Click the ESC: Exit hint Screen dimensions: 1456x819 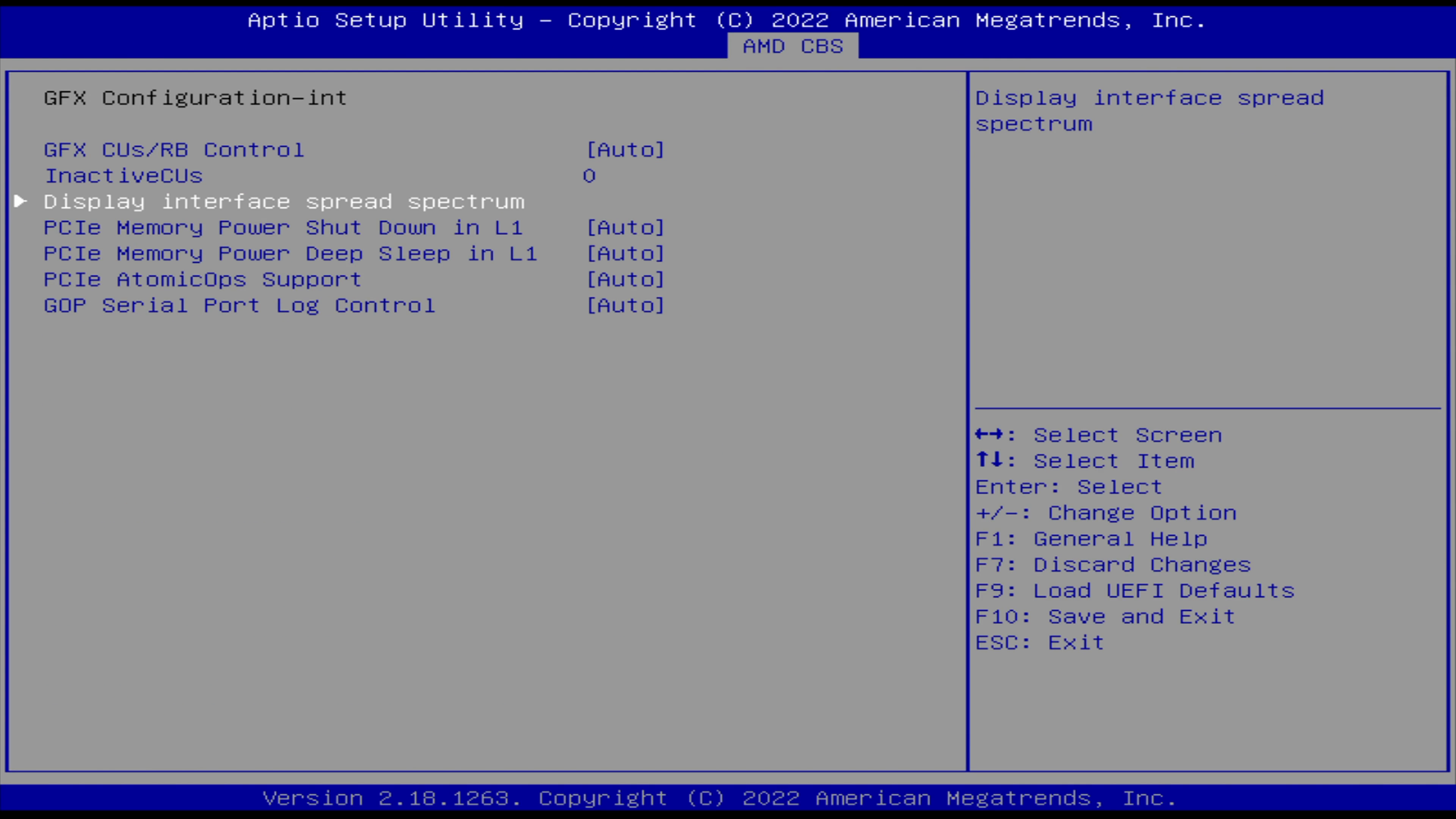[1040, 643]
